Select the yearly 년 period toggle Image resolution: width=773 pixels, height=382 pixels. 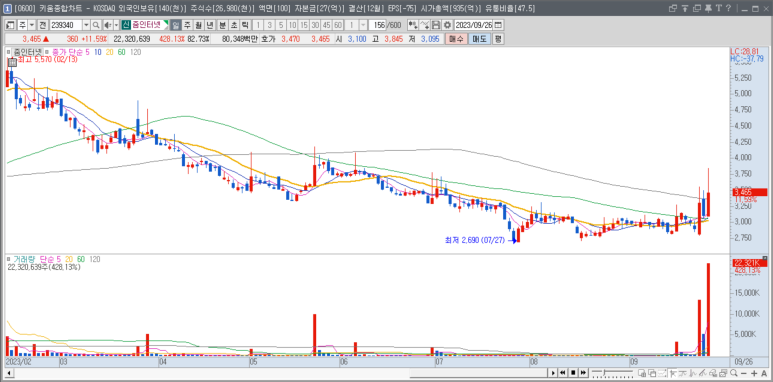(210, 25)
